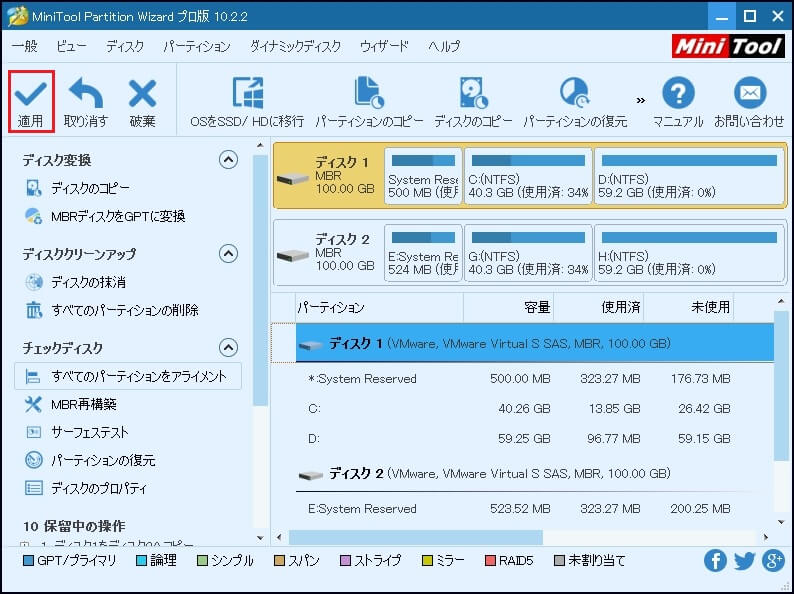Select ディスク 2 in disk map
Screen dimensions: 794x594
[x=328, y=253]
